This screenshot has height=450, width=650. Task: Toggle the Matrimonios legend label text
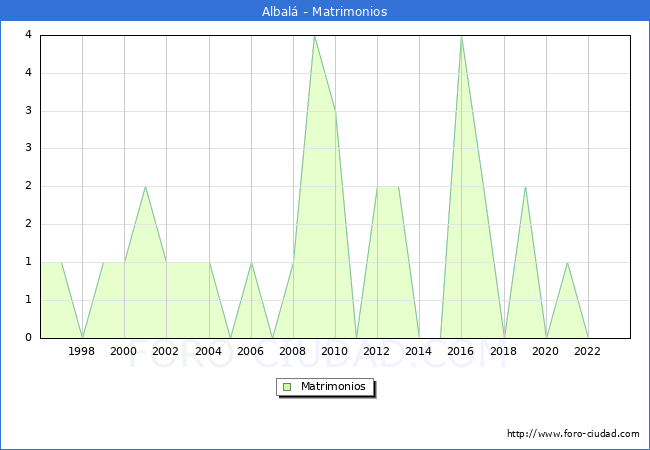333,387
